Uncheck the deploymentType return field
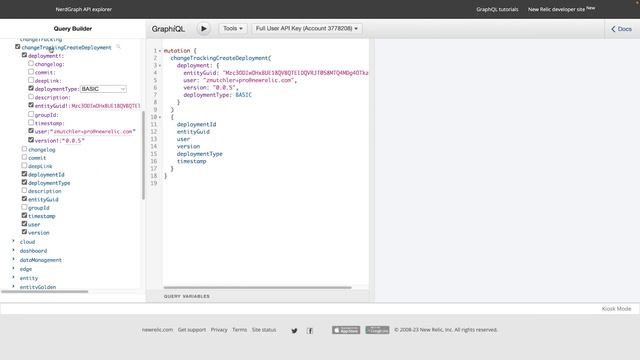 tap(24, 182)
